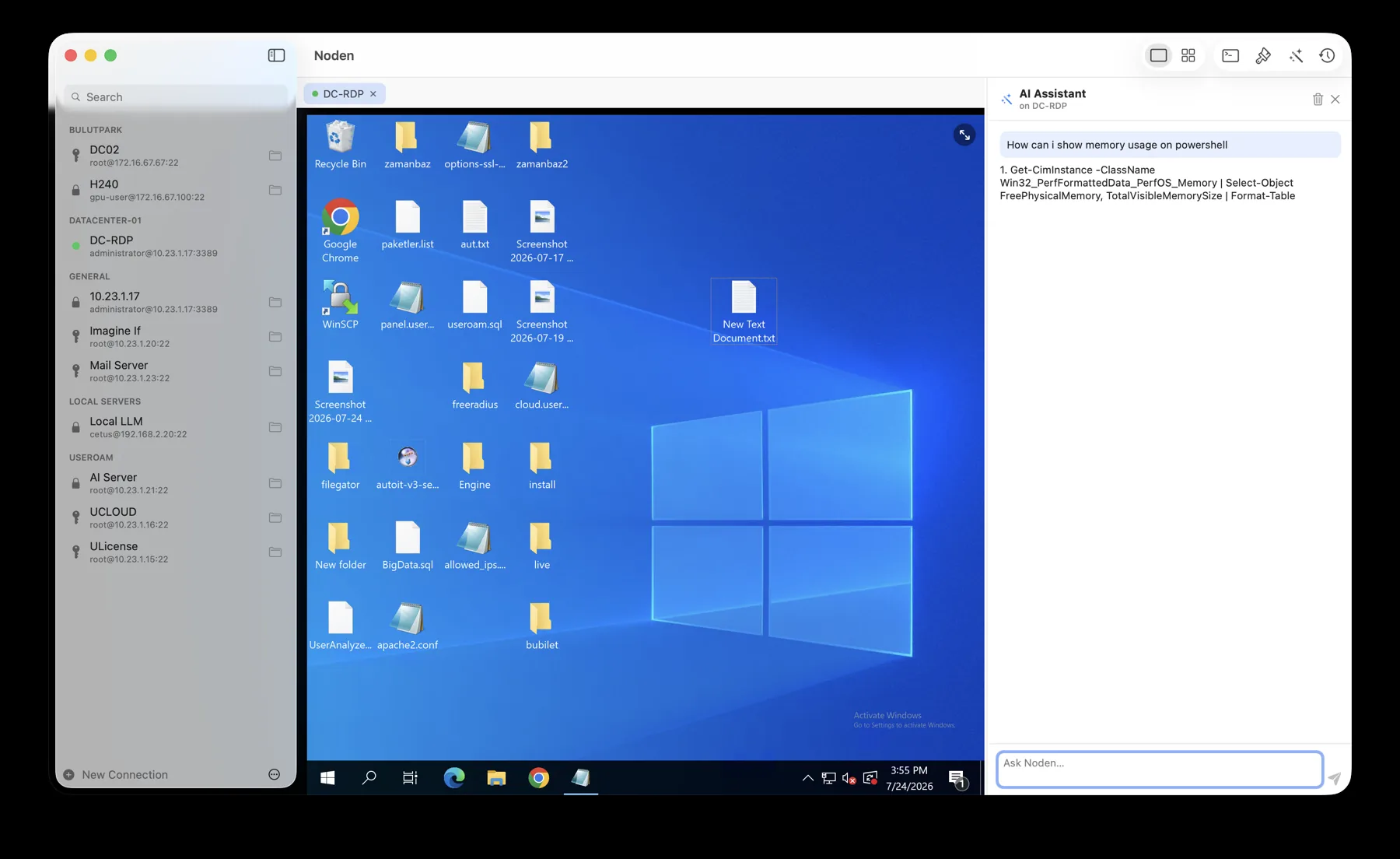Click the Search connections field

[176, 96]
